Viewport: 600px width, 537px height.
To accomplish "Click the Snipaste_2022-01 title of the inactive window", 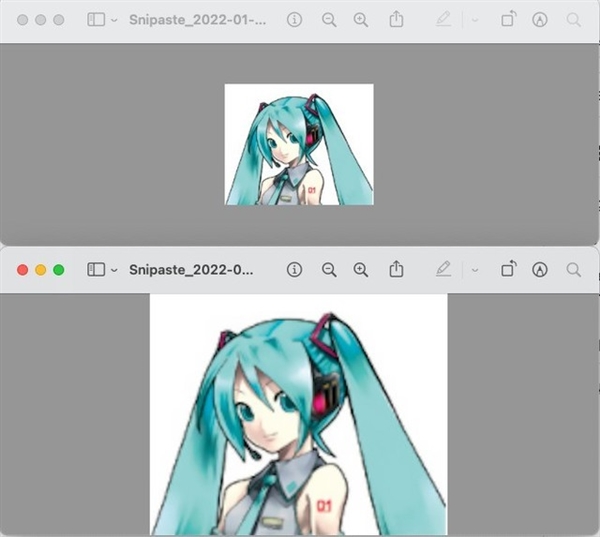I will click(197, 19).
